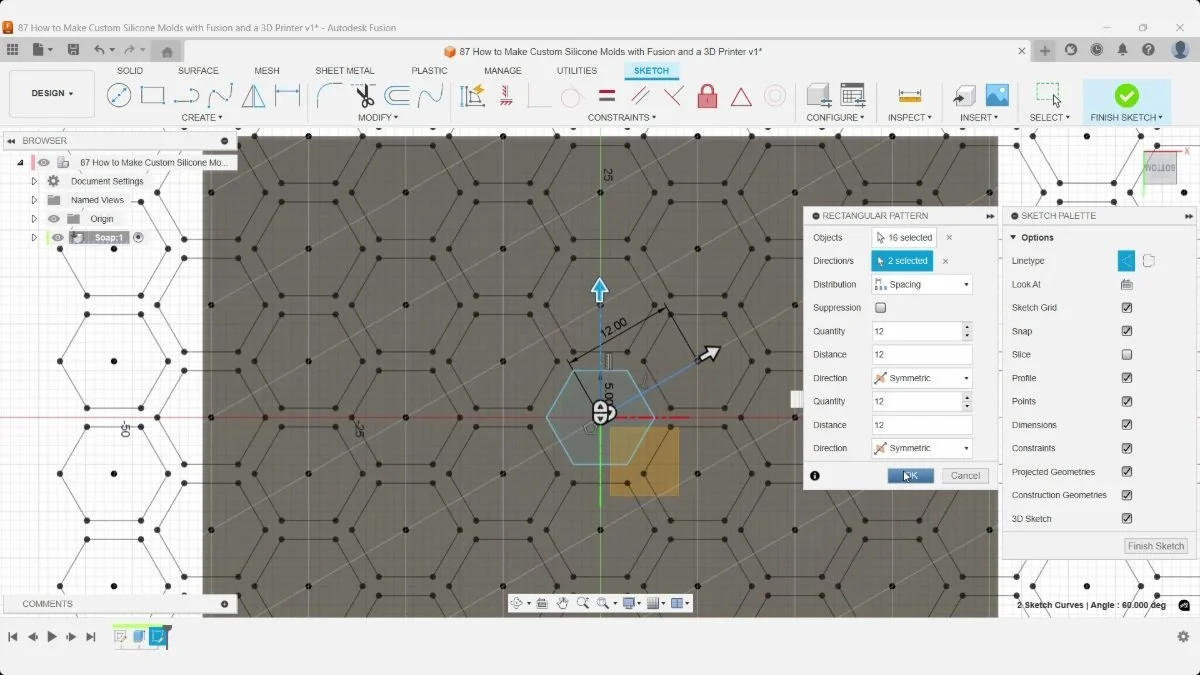Click the notifications bell icon
Screen dimensions: 1200x675
coord(1123,50)
